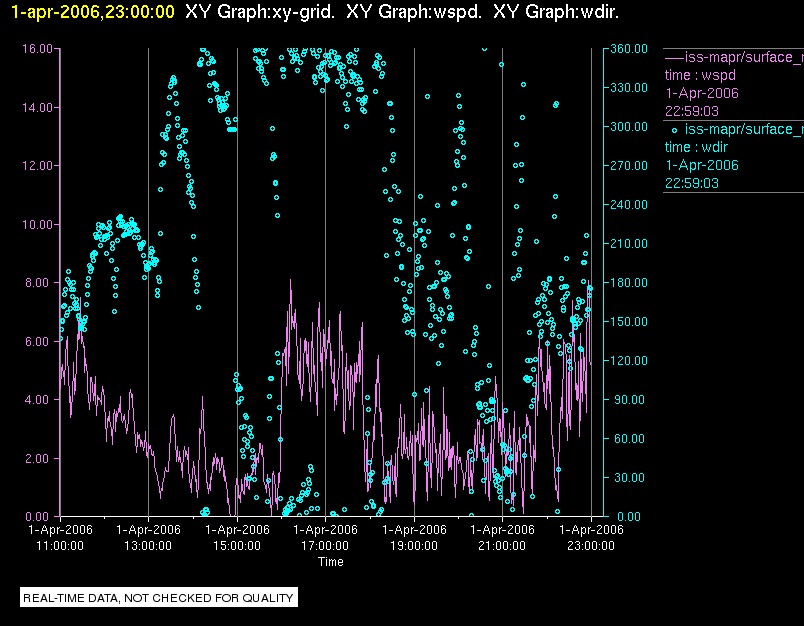Click the 19:00:00 time axis label
Viewport: 804px width, 626px height.
[414, 546]
